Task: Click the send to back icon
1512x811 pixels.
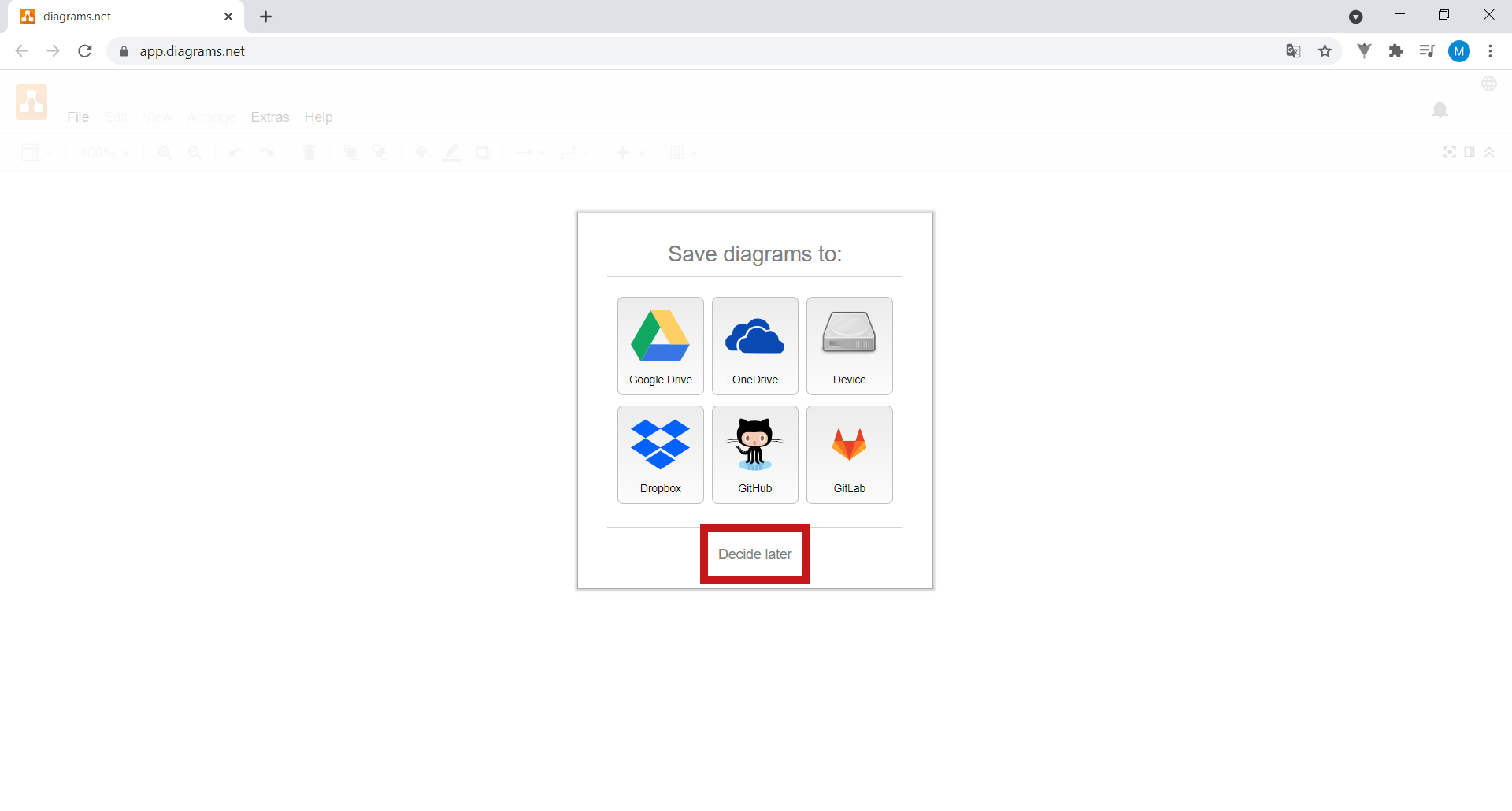Action: point(381,153)
